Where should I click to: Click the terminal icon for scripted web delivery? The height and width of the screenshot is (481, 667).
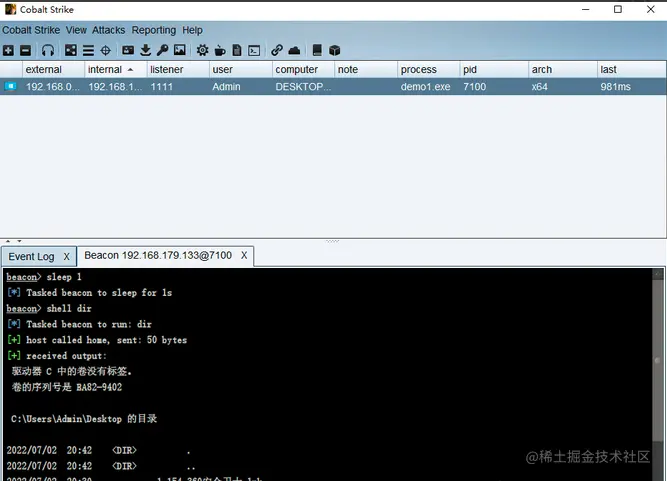pos(254,51)
